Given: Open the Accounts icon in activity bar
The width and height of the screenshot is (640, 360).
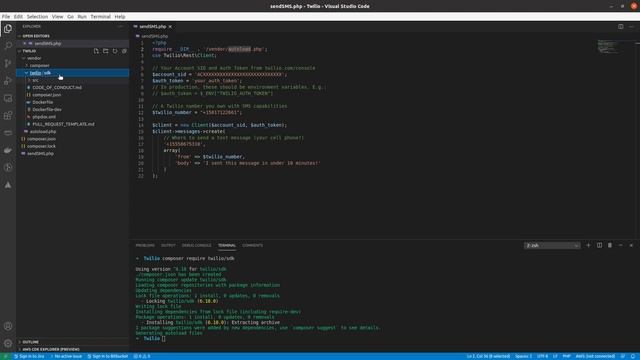Looking at the screenshot, I should coord(8,326).
